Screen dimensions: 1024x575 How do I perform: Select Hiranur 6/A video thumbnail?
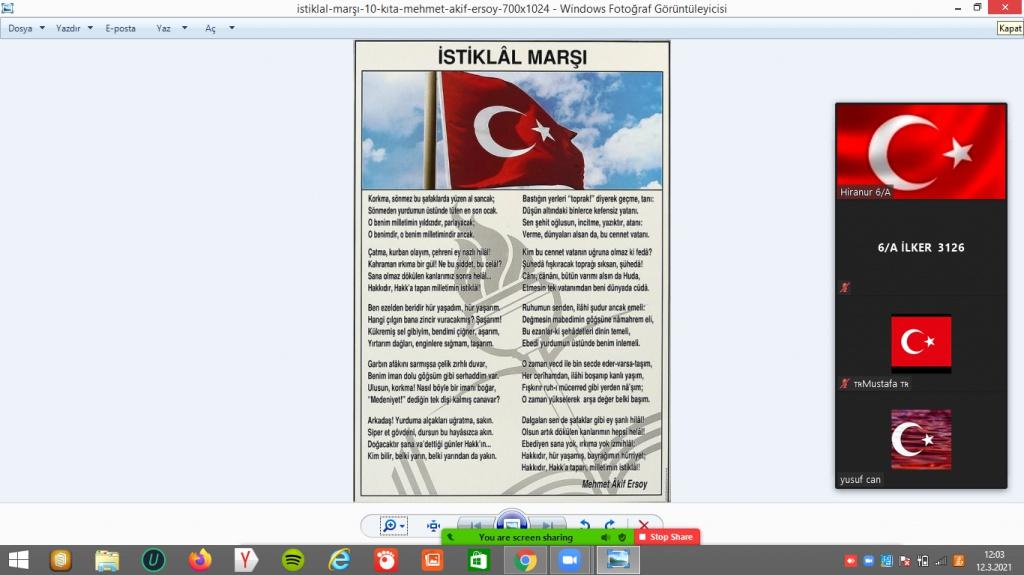(x=920, y=151)
